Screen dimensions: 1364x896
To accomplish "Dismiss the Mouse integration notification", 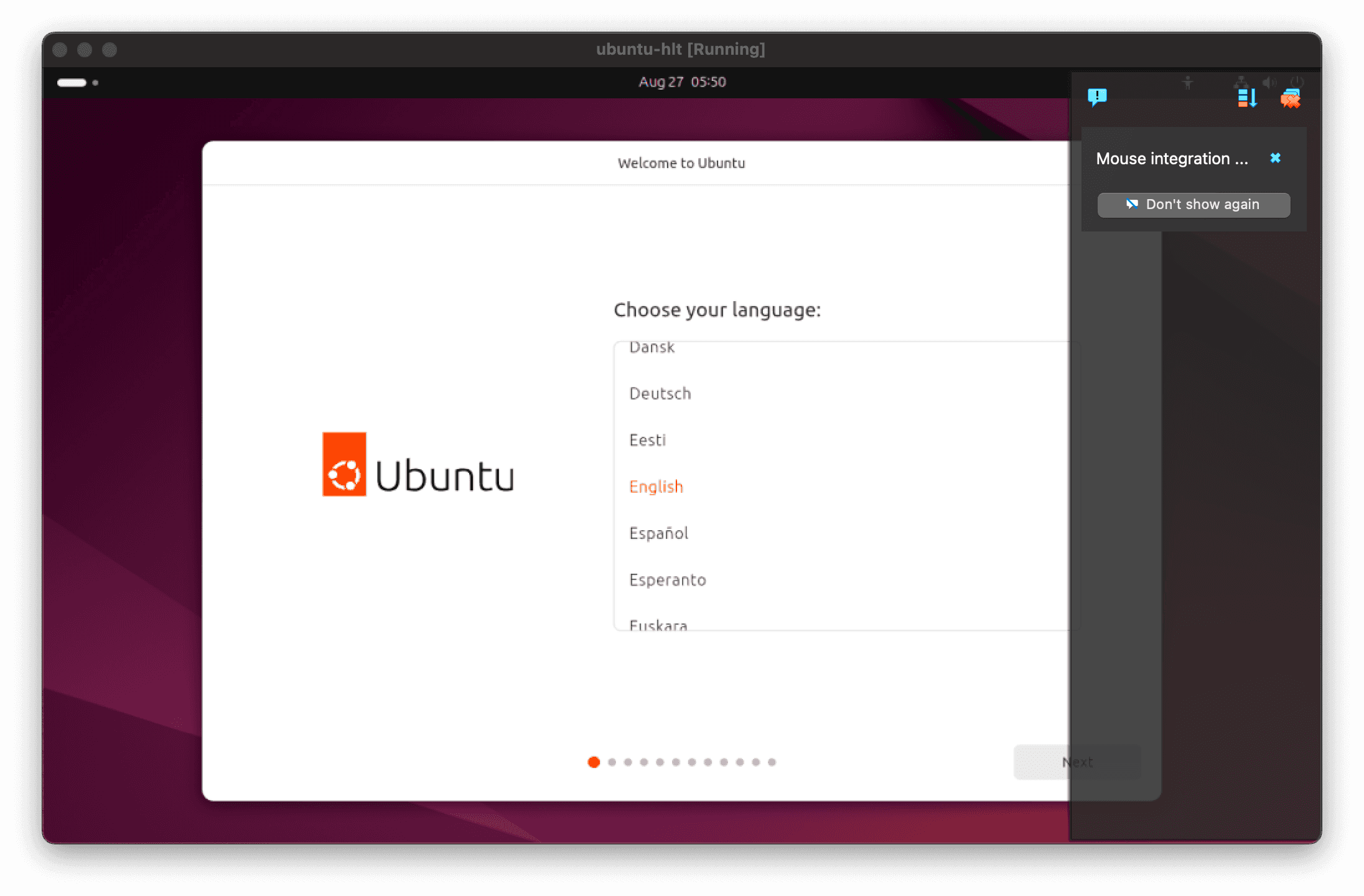I will [1275, 158].
